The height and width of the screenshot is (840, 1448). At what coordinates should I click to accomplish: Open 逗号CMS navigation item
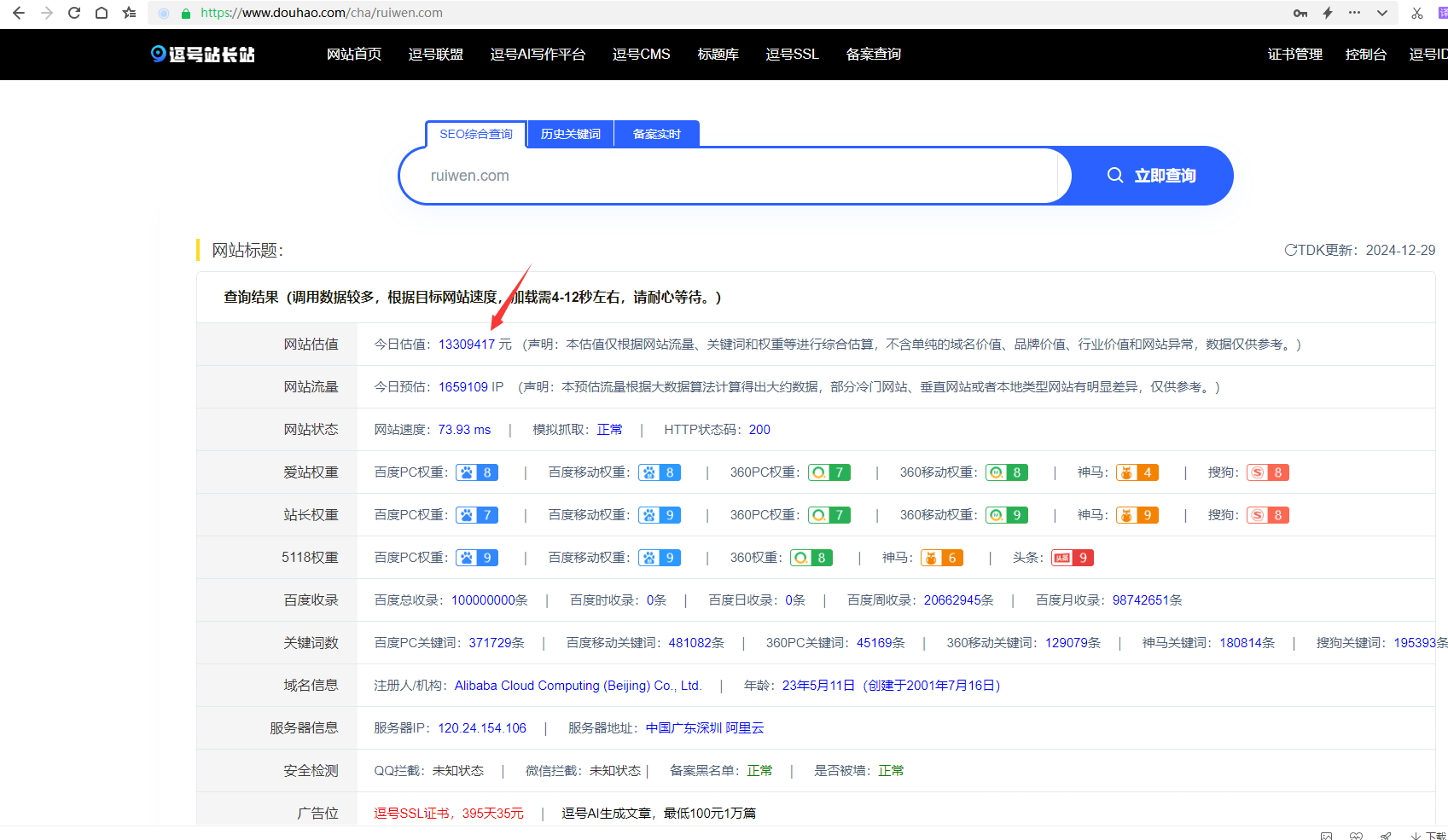tap(642, 54)
